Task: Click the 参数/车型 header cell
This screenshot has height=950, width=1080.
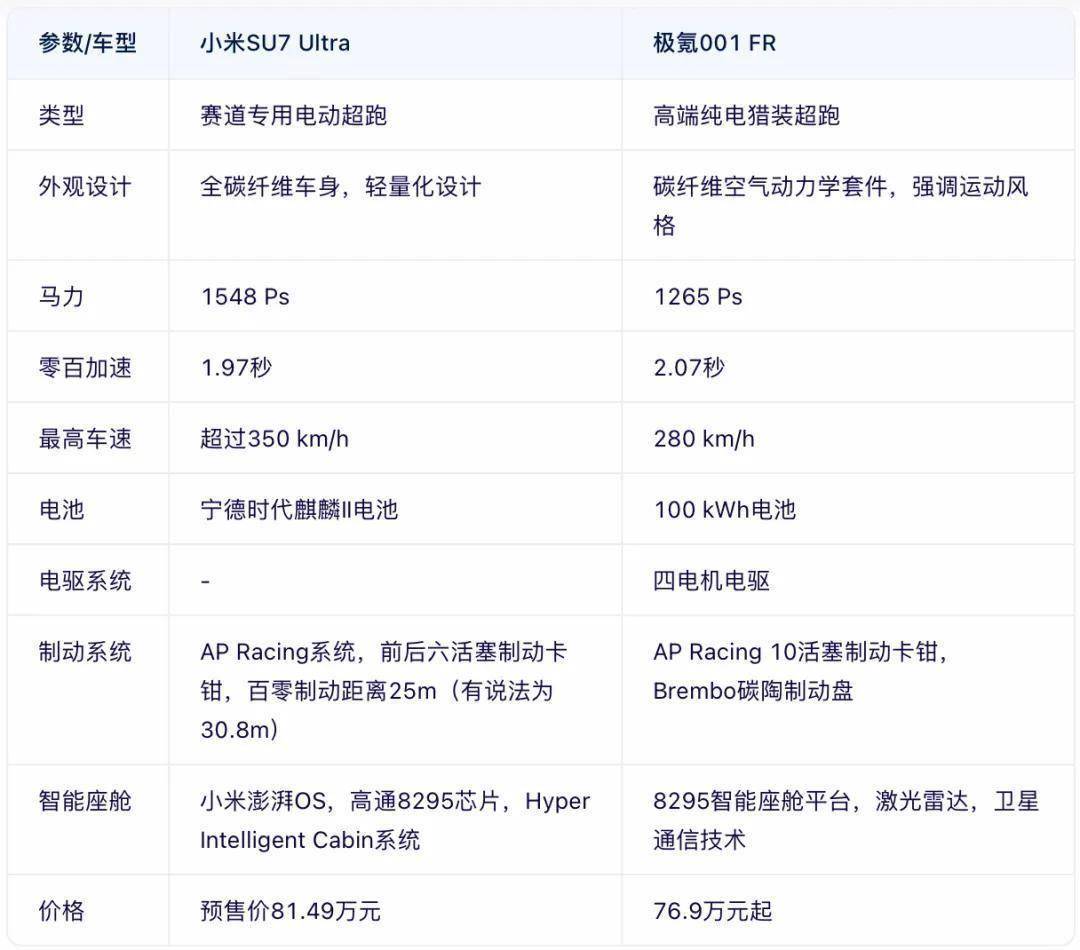Action: [87, 44]
